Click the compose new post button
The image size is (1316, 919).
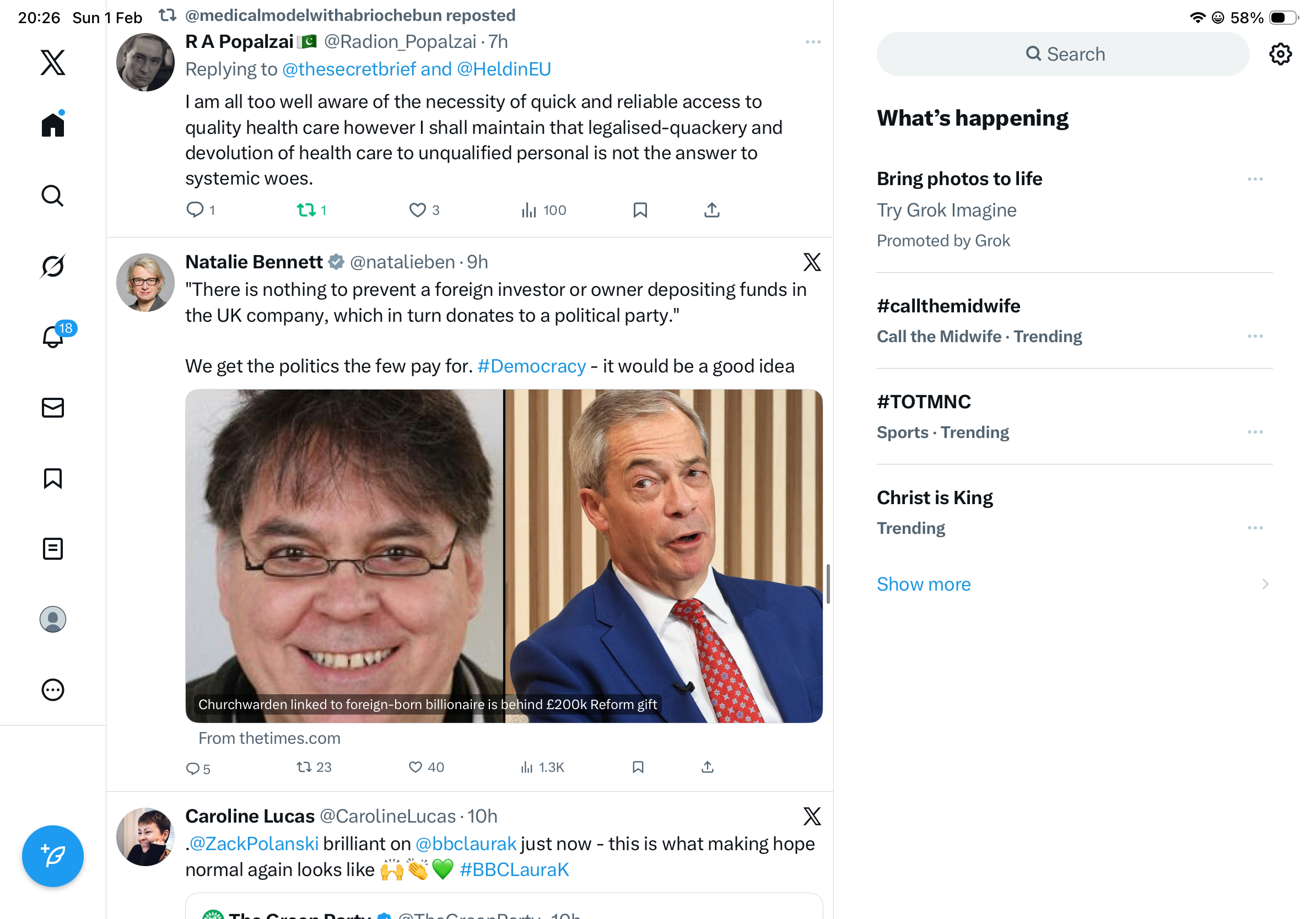tap(53, 856)
